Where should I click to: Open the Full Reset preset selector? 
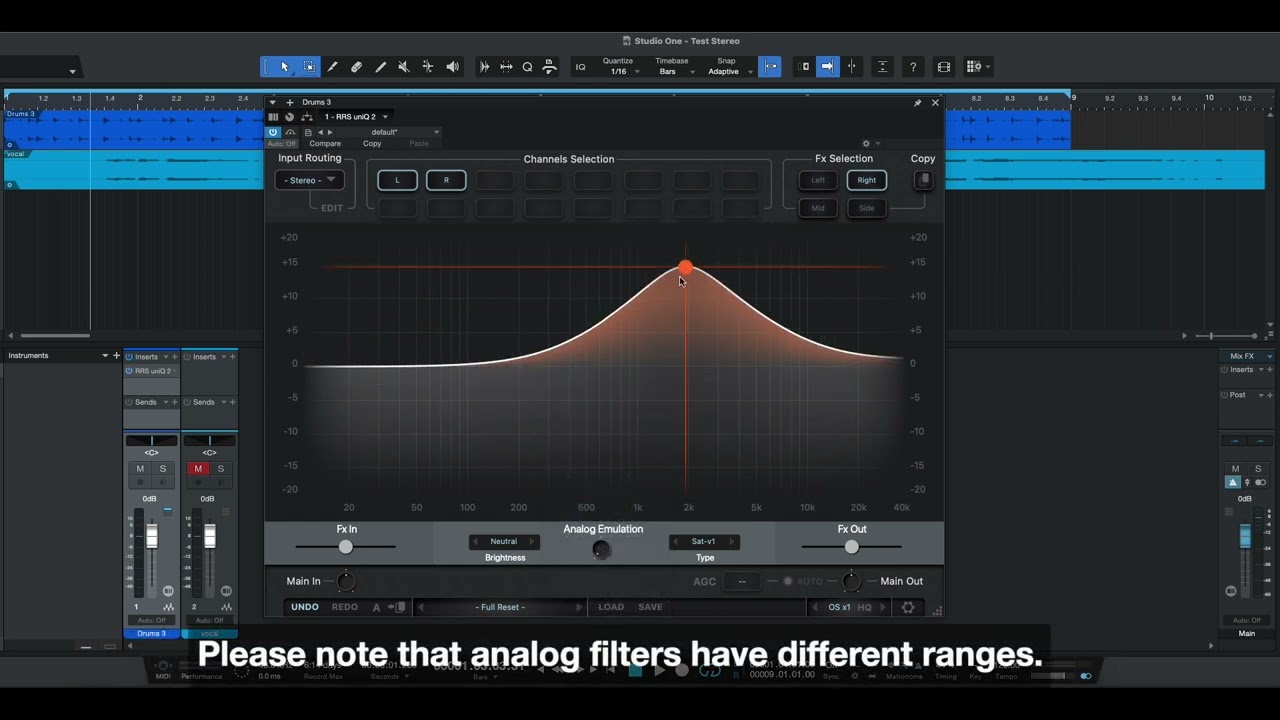pyautogui.click(x=501, y=607)
